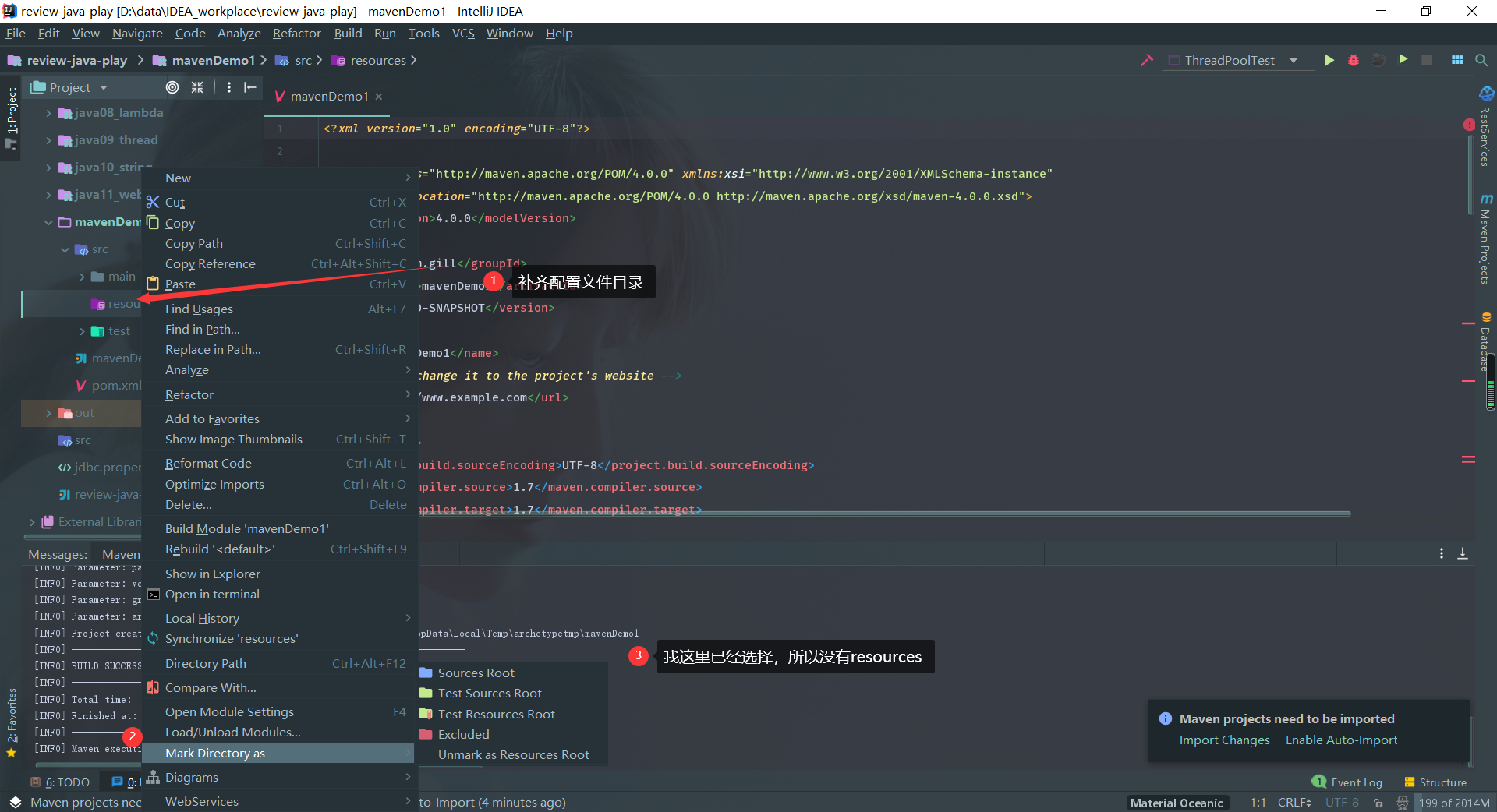This screenshot has height=812, width=1497.
Task: Open the Project Structure grid icon
Action: click(1457, 60)
